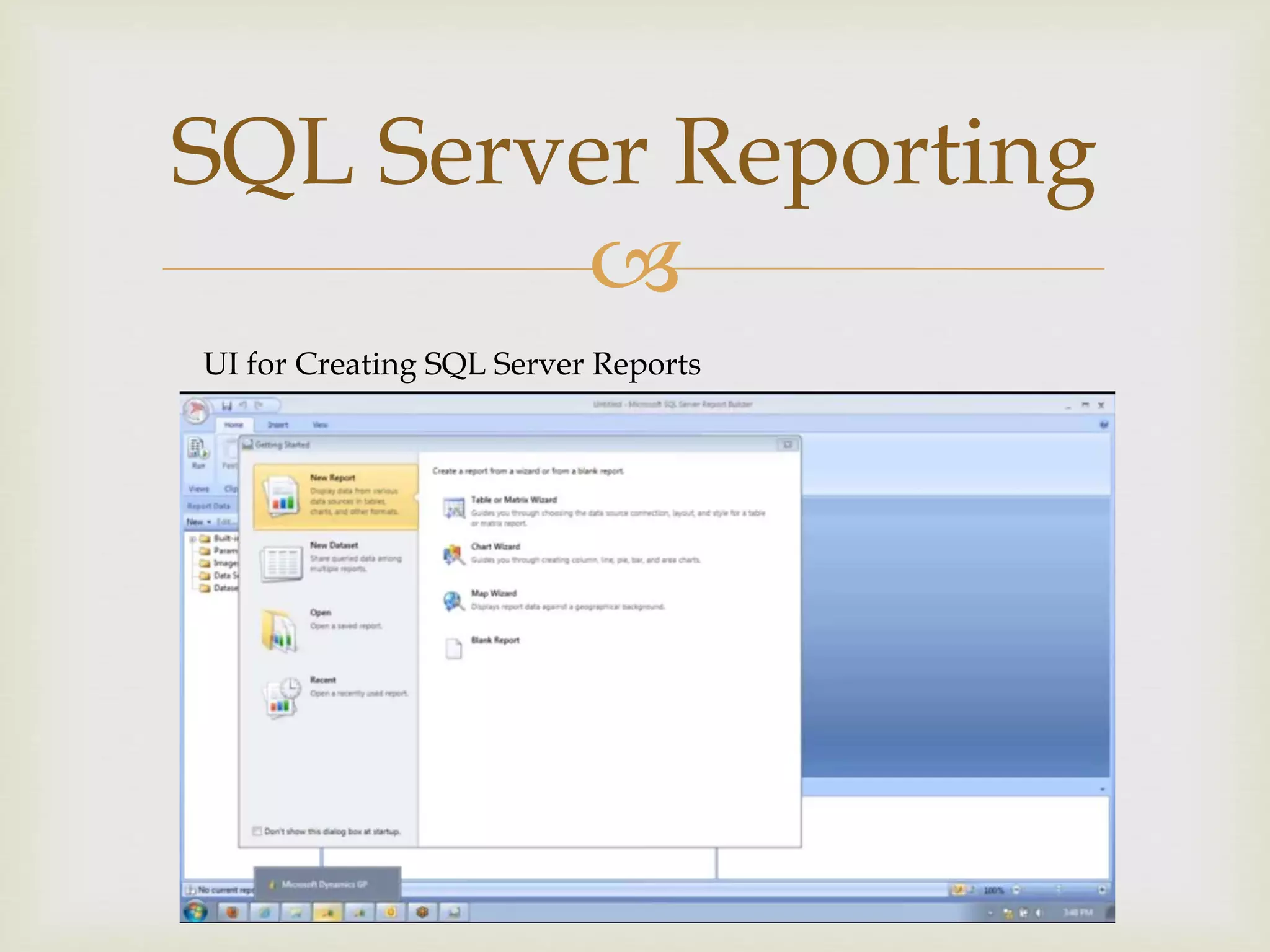Image resolution: width=1270 pixels, height=952 pixels.
Task: Launch the Chart Wizard link
Action: [495, 547]
